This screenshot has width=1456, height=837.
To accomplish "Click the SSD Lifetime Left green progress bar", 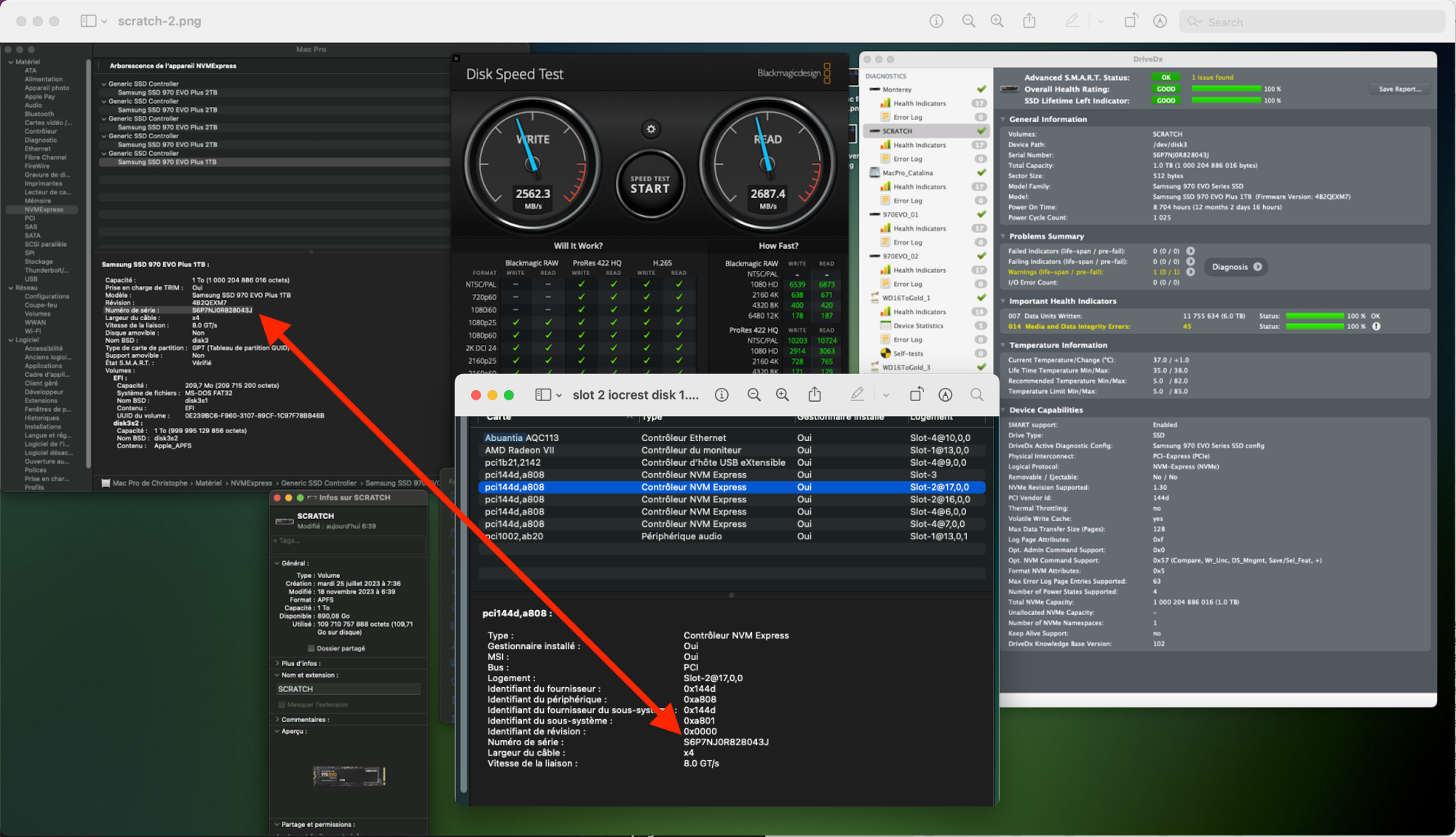I will [1226, 100].
